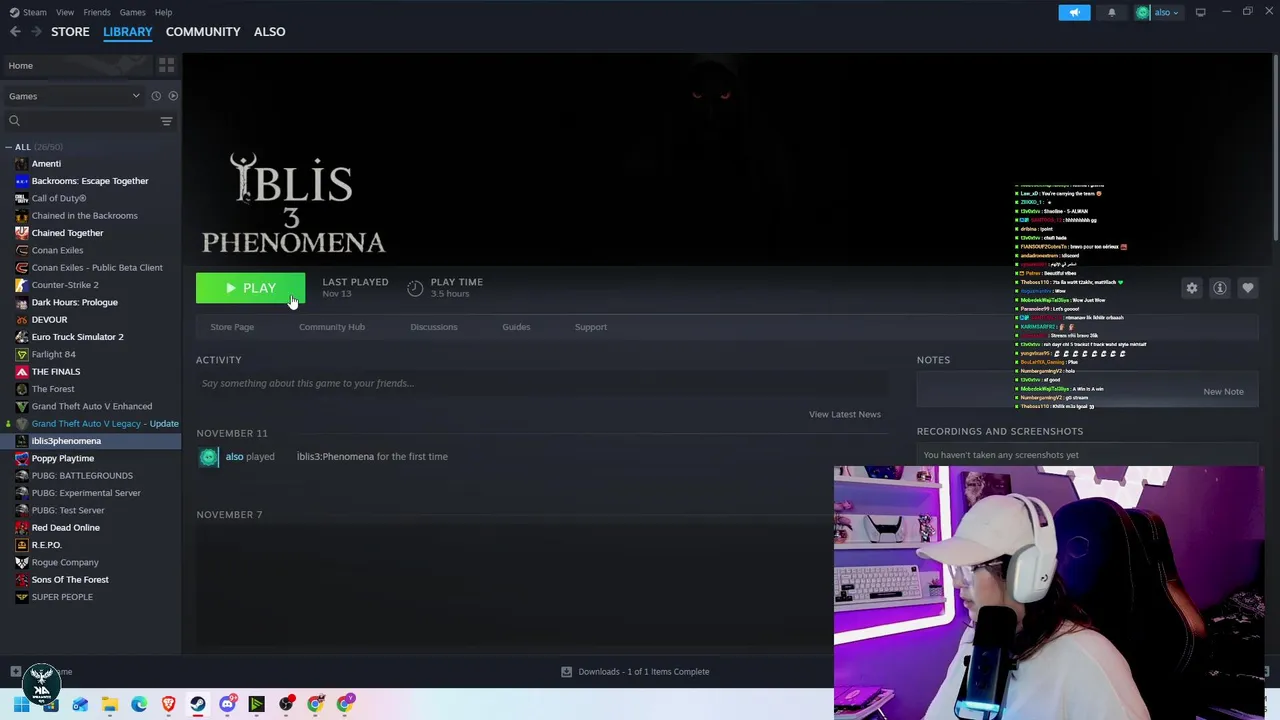Click the activity comment text field
This screenshot has height=720, width=1280.
pyautogui.click(x=540, y=383)
